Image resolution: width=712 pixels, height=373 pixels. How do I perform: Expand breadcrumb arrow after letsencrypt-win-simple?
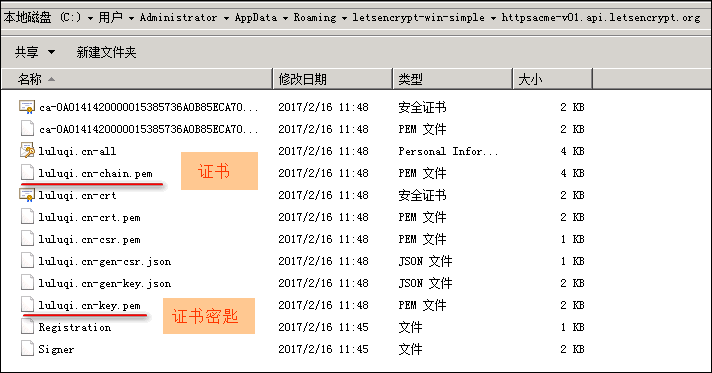[493, 18]
